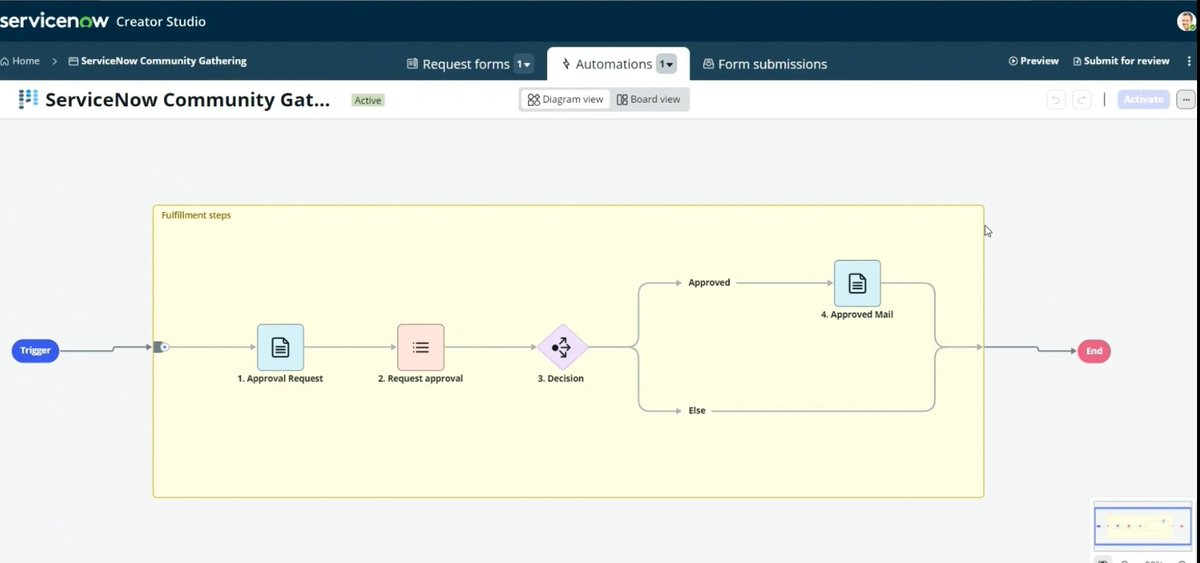Click the Undo arrow button
This screenshot has height=563, width=1200.
1055,99
